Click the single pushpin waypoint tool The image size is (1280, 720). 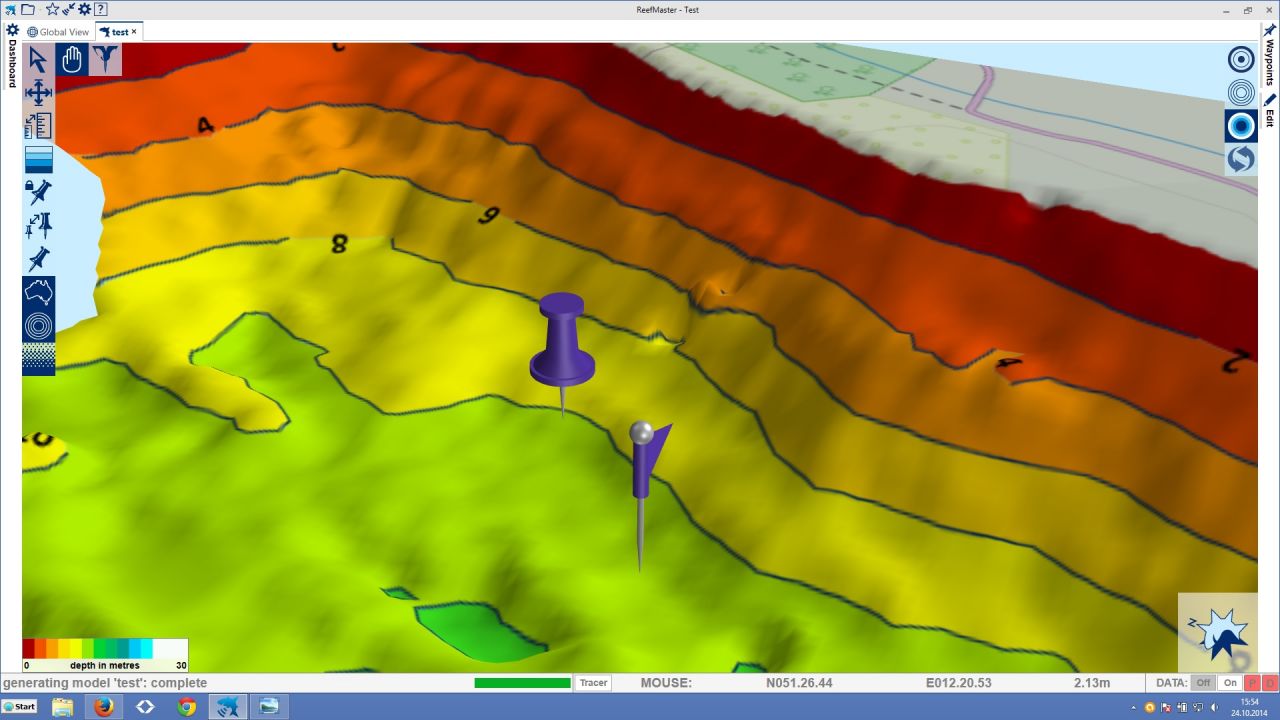tap(38, 258)
